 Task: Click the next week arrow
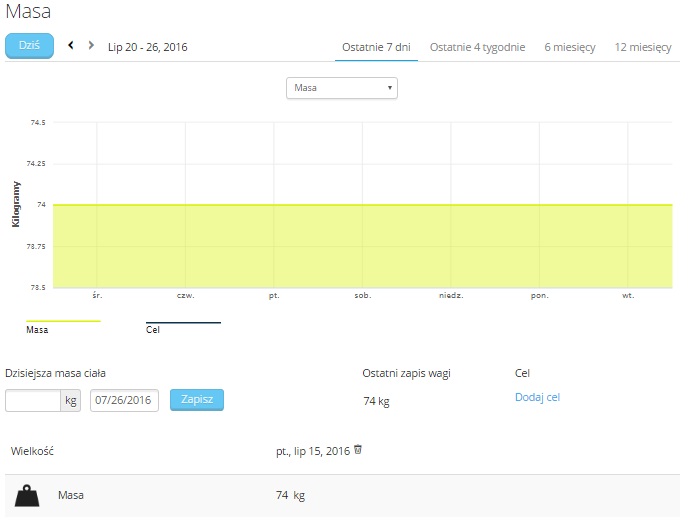pos(91,45)
